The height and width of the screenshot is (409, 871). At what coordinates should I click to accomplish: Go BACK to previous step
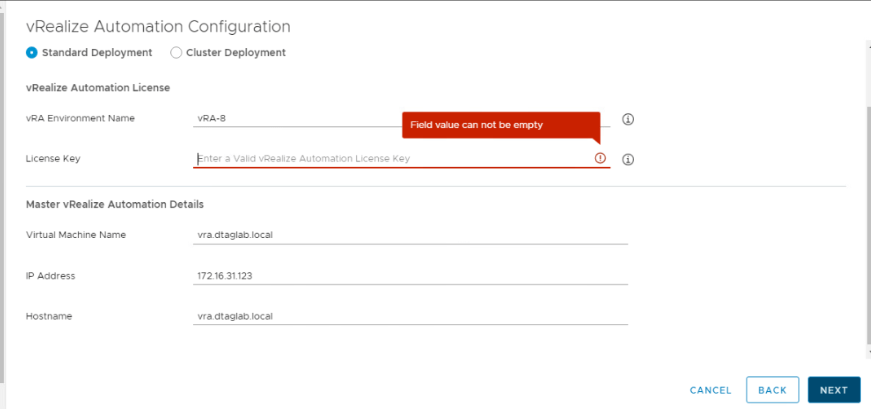coord(772,390)
